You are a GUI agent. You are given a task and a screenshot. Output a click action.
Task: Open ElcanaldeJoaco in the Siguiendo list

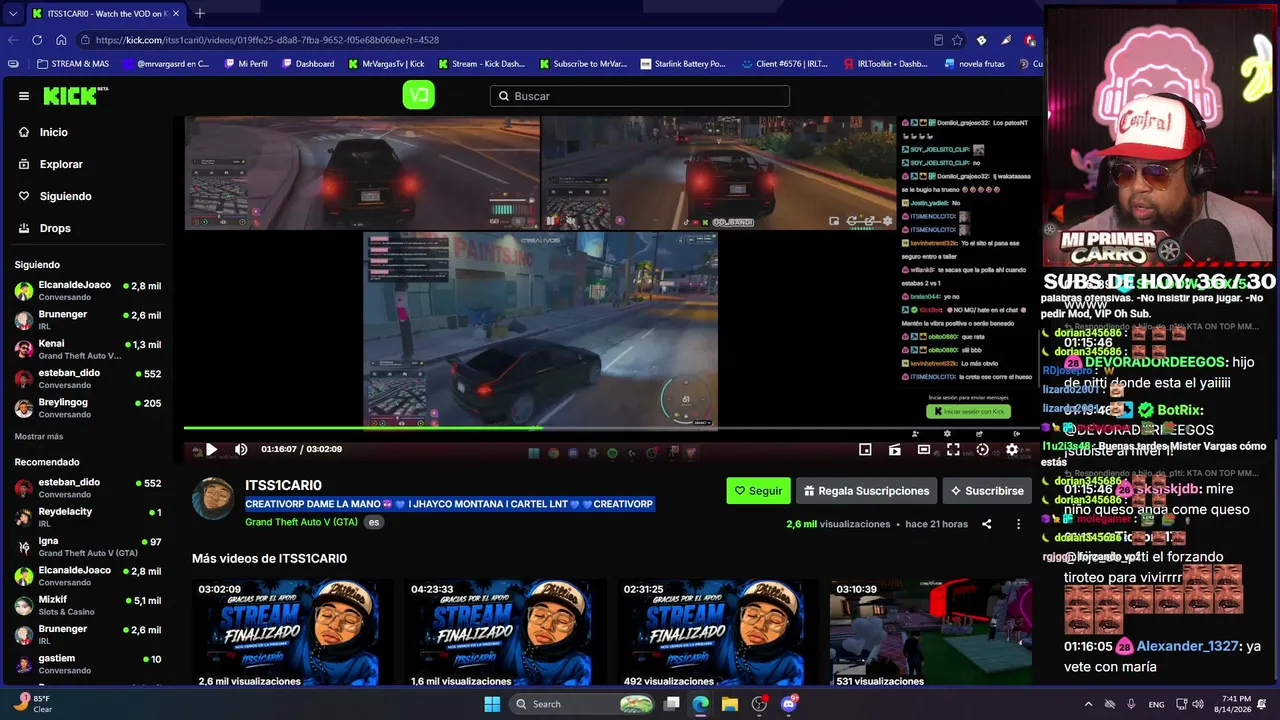pos(88,290)
